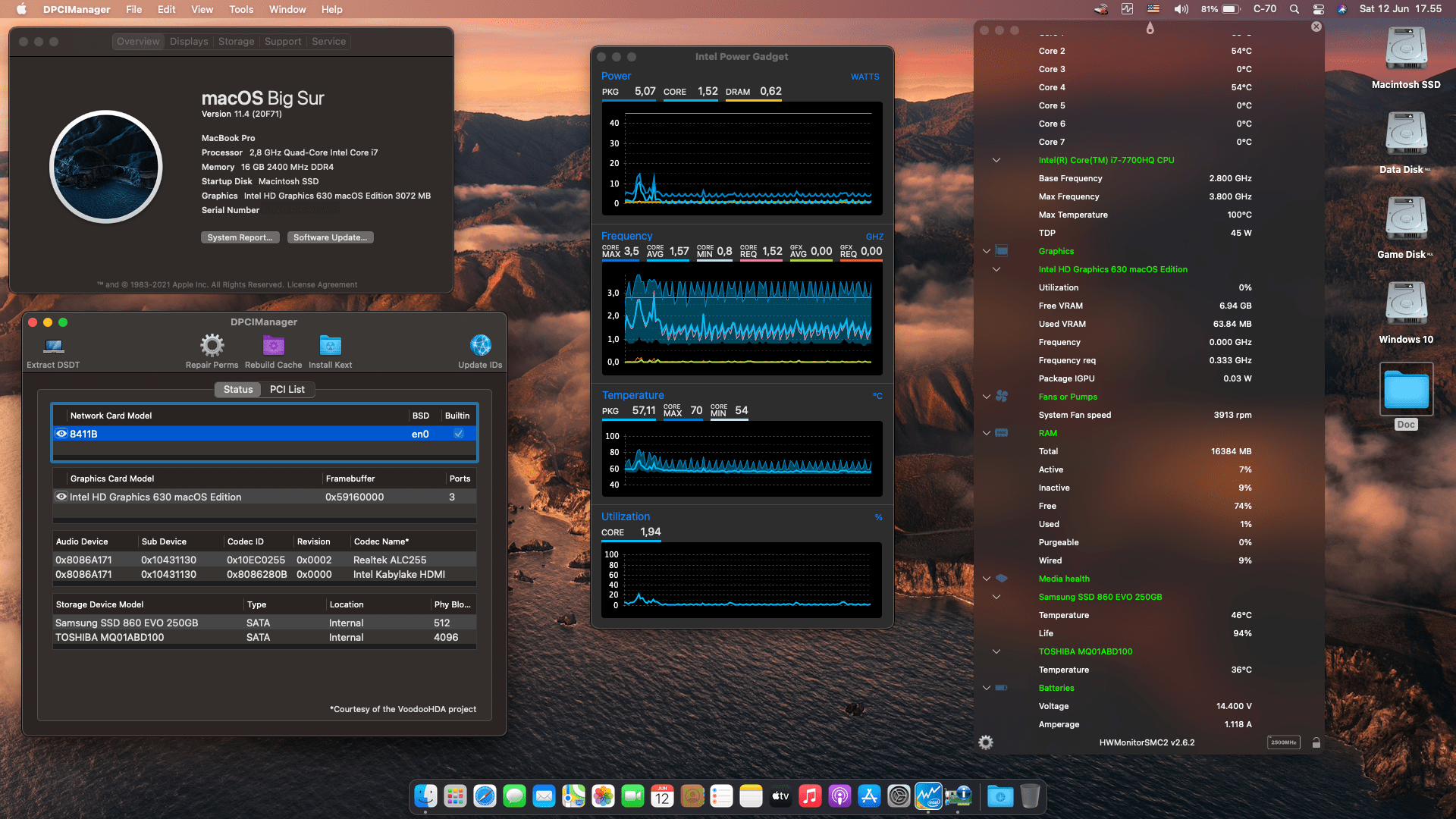Image resolution: width=1456 pixels, height=819 pixels.
Task: Collapse the RAM group
Action: pos(987,433)
